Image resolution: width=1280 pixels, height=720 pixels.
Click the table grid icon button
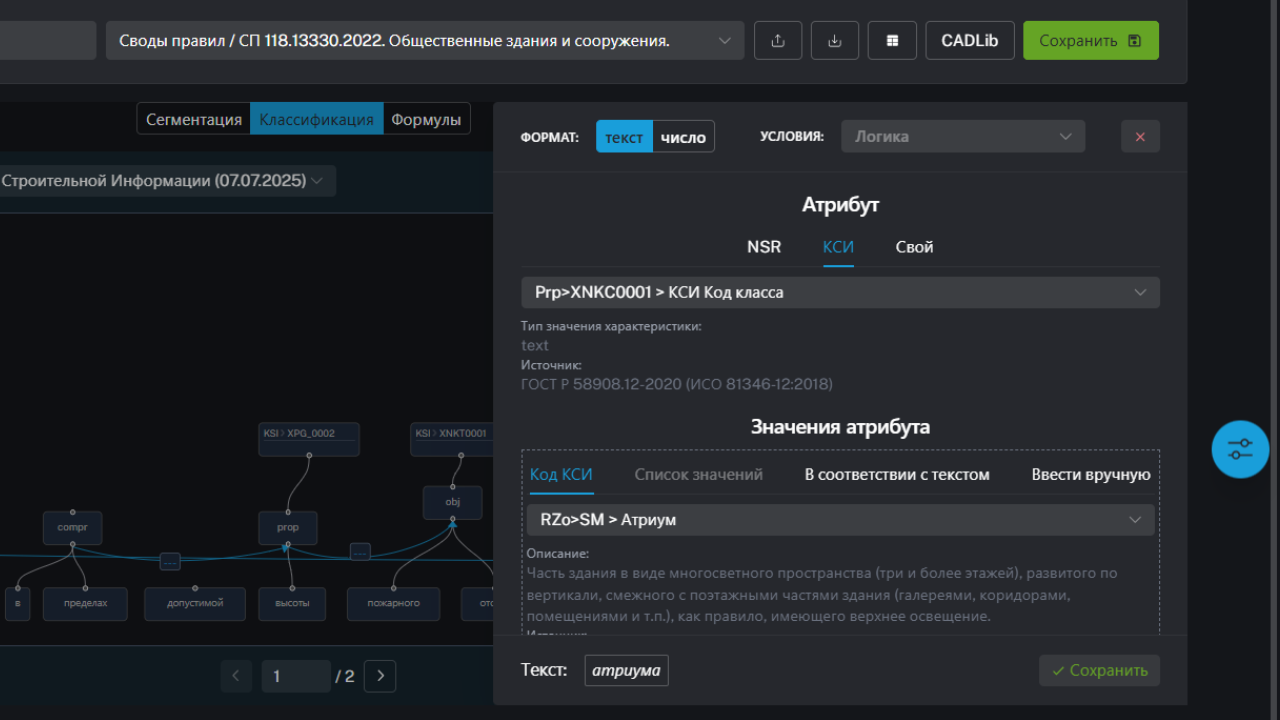click(892, 41)
